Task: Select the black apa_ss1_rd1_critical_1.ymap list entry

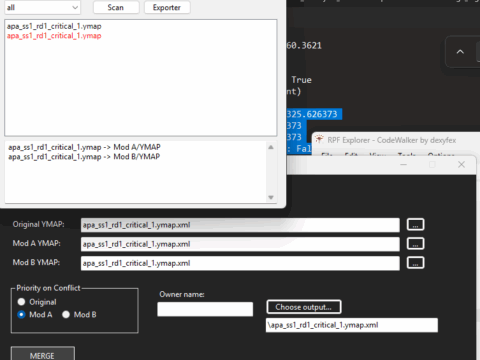Action: pyautogui.click(x=54, y=26)
